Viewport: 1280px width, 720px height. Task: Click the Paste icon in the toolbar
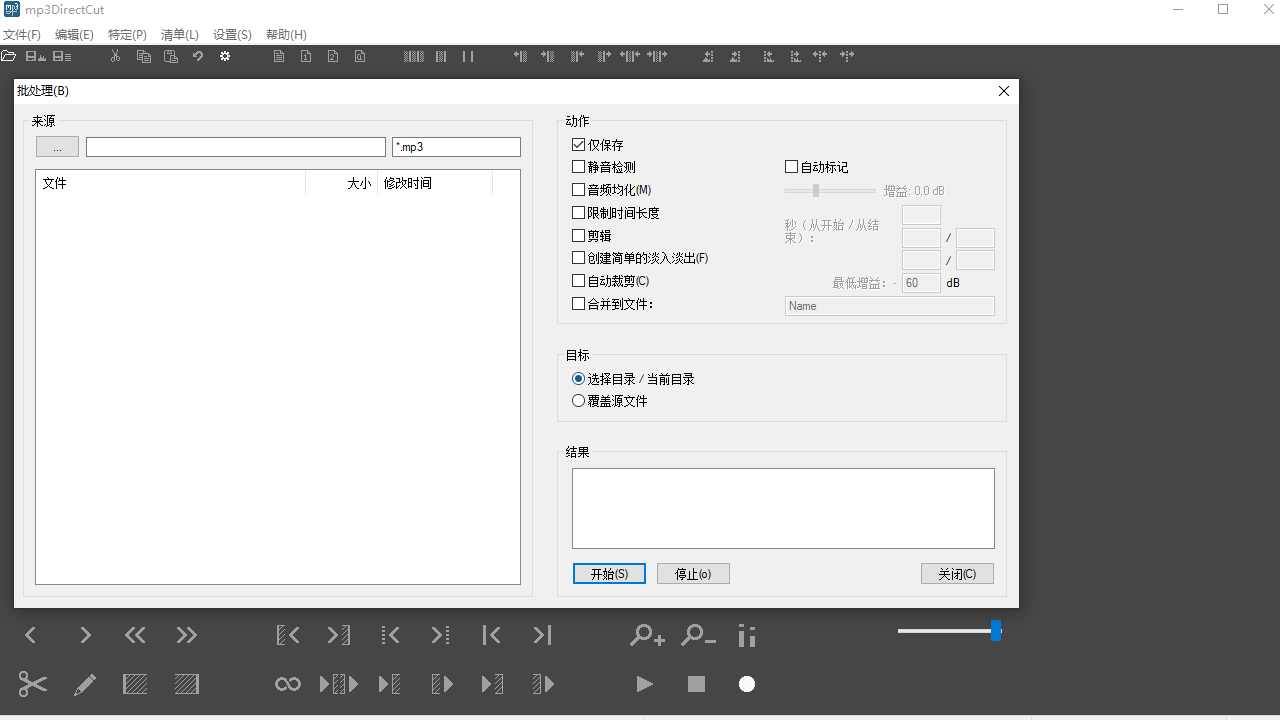pos(170,56)
